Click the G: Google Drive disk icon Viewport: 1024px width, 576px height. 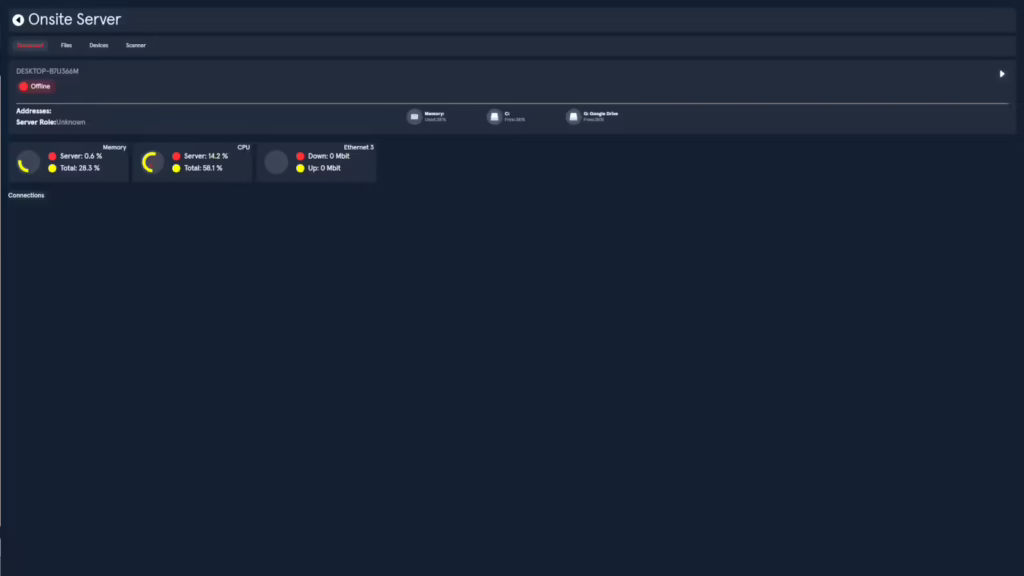click(573, 116)
